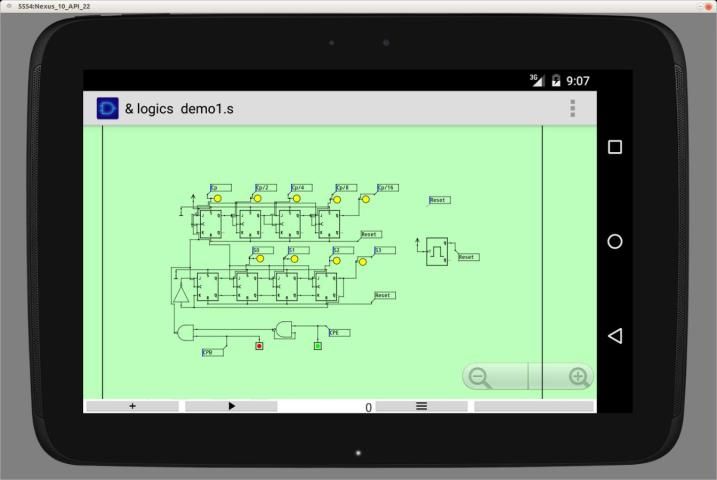This screenshot has height=480, width=717.
Task: Tap the Android home circle button
Action: [x=615, y=242]
